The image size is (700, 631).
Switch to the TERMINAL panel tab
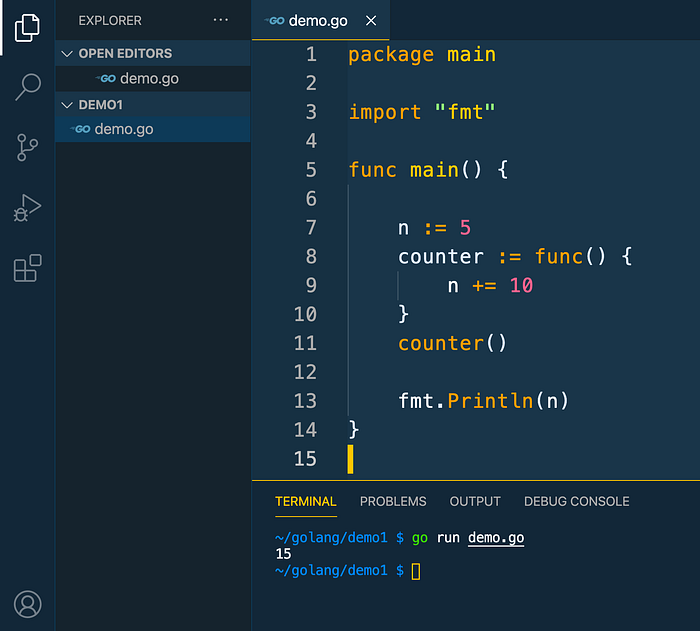pyautogui.click(x=306, y=501)
